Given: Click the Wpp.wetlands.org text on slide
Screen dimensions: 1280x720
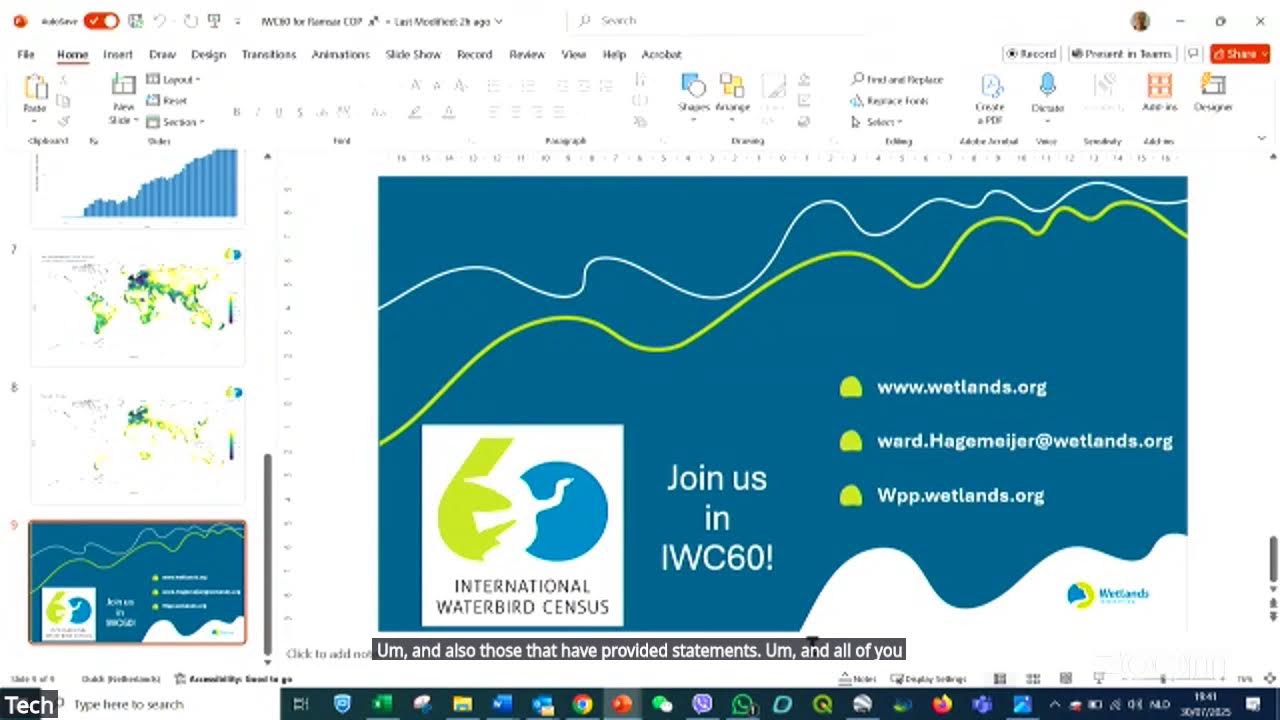Looking at the screenshot, I should [960, 495].
